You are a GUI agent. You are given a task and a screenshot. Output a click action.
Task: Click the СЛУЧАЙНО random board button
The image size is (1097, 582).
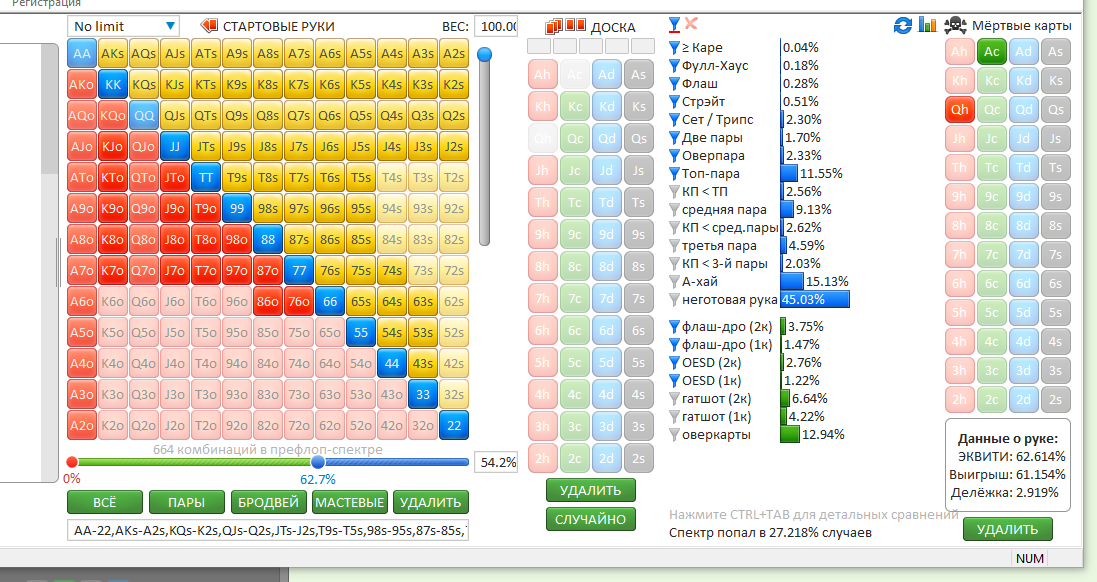click(590, 519)
